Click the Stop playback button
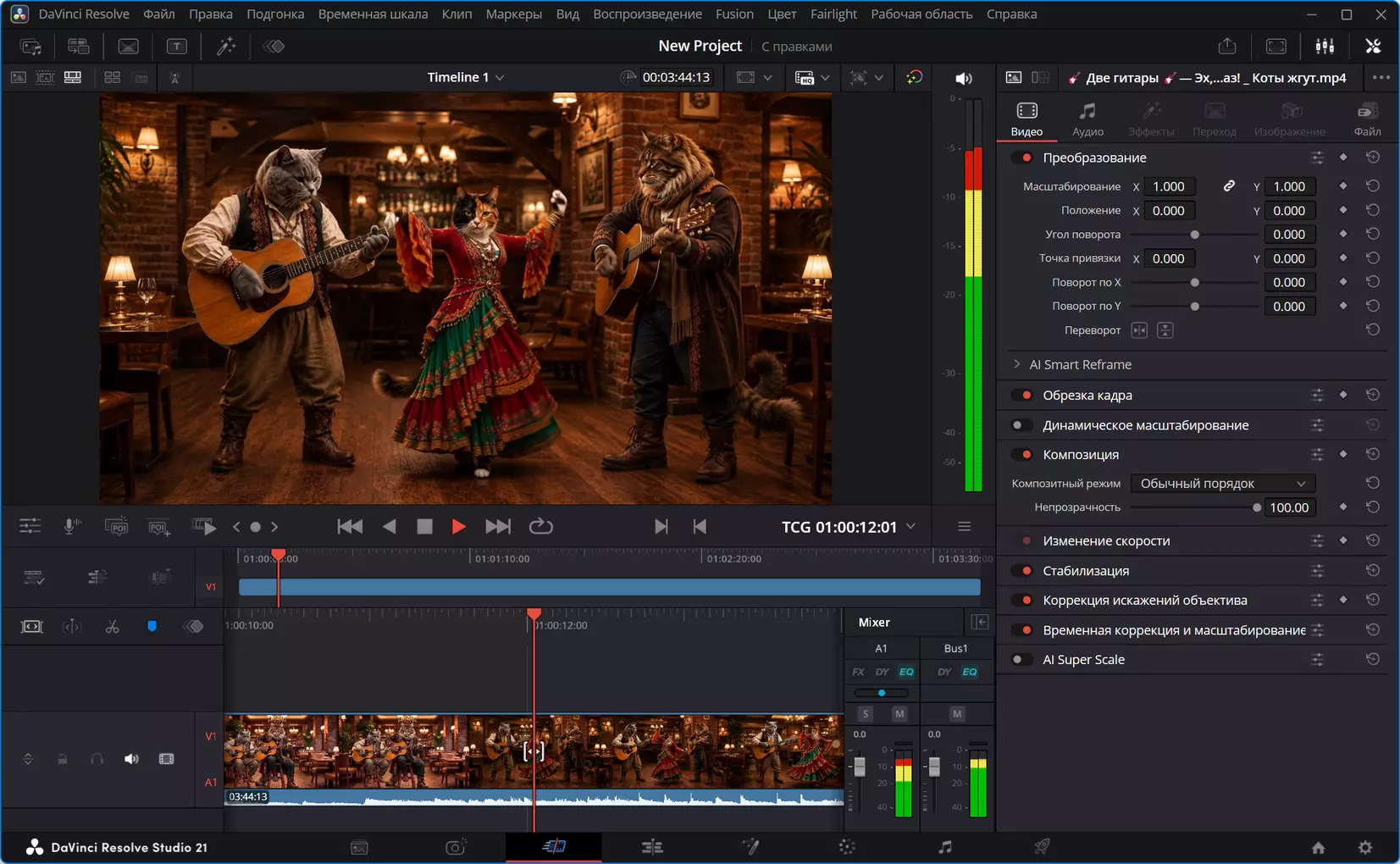 point(424,527)
